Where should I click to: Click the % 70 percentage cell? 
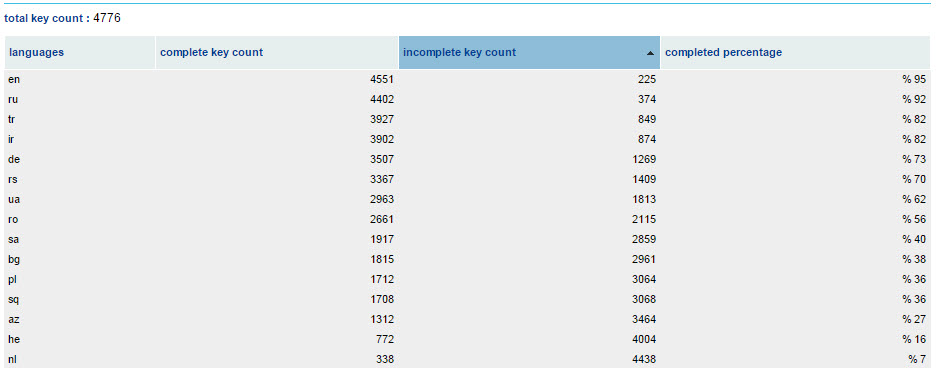[795, 179]
